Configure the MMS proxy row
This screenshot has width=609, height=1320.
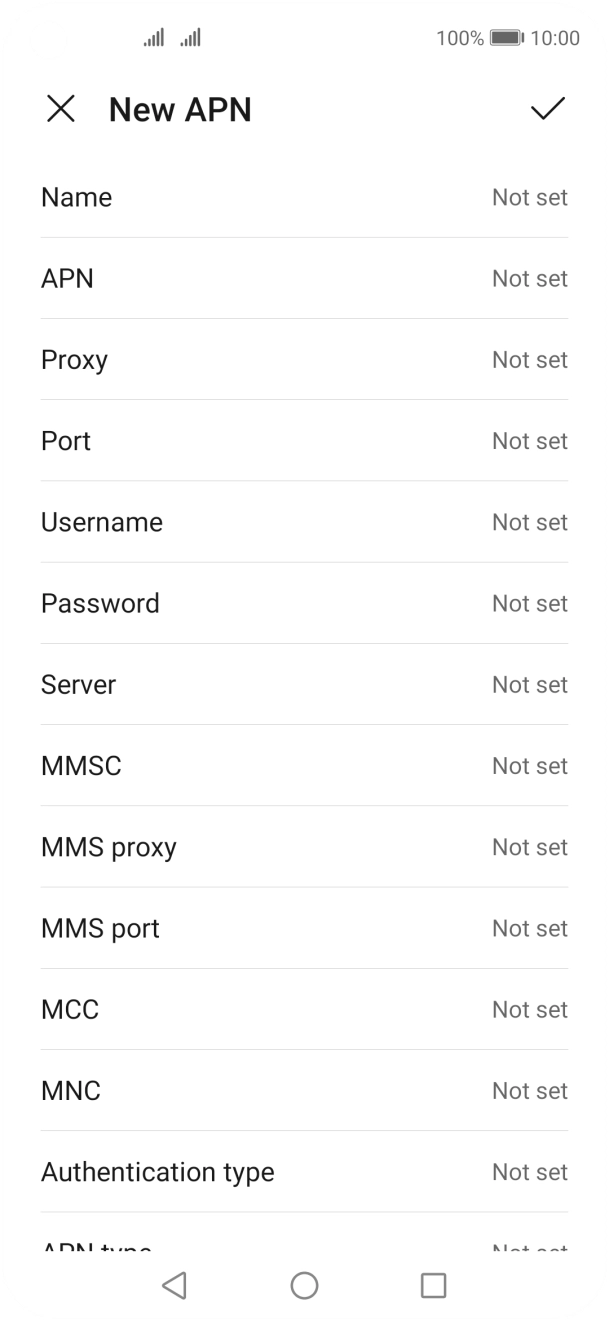[x=304, y=847]
